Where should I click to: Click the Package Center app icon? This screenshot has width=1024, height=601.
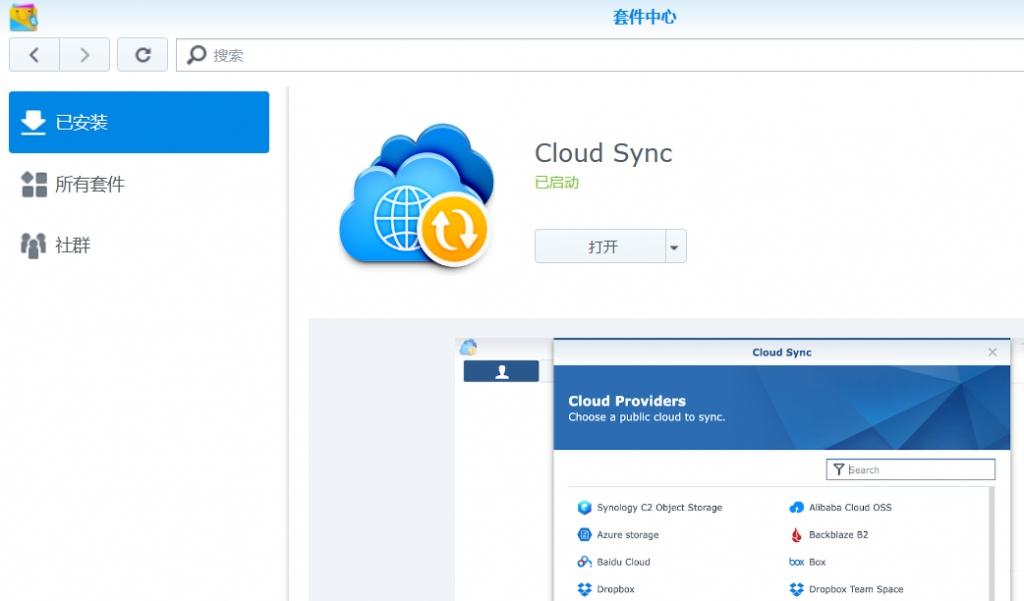24,17
